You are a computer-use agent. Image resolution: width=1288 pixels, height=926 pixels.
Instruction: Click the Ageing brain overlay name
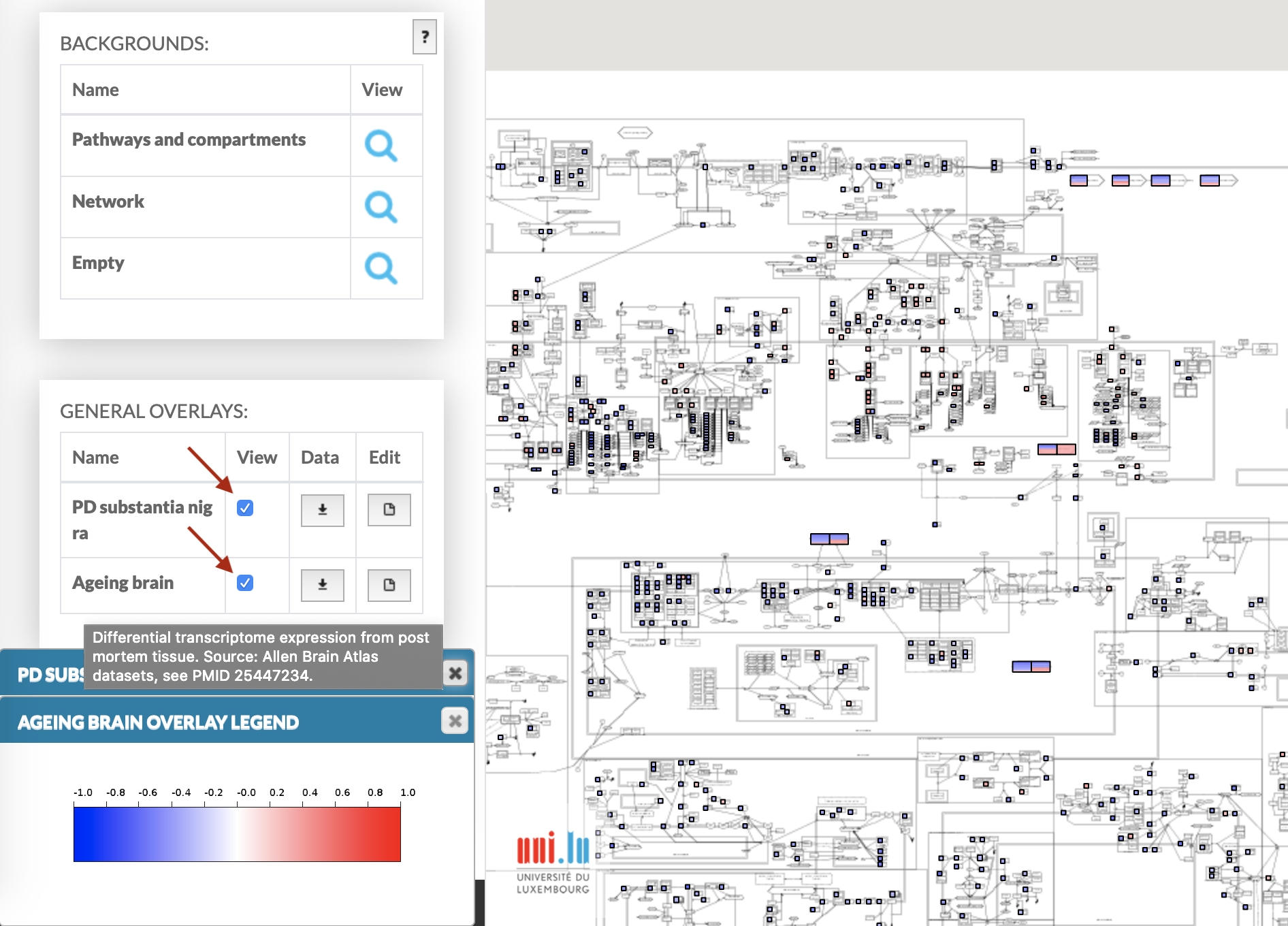[x=123, y=583]
